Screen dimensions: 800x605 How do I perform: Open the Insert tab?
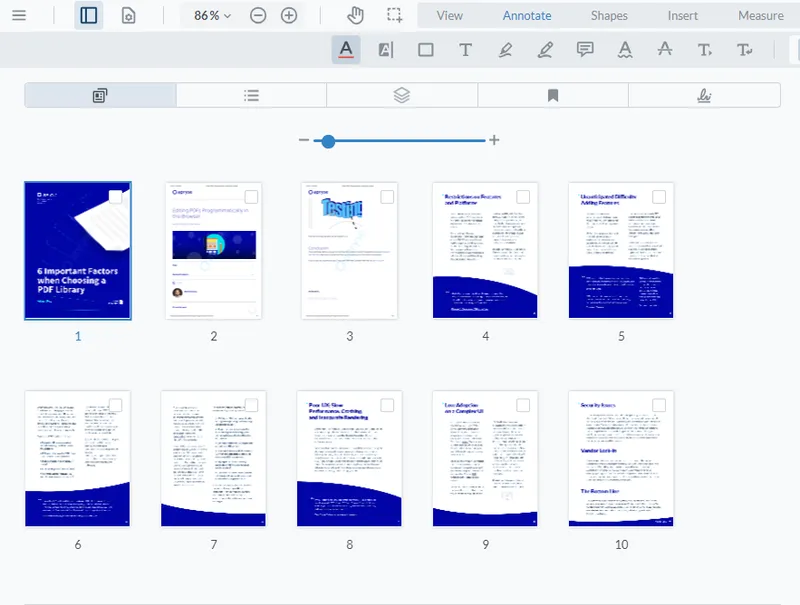(683, 16)
